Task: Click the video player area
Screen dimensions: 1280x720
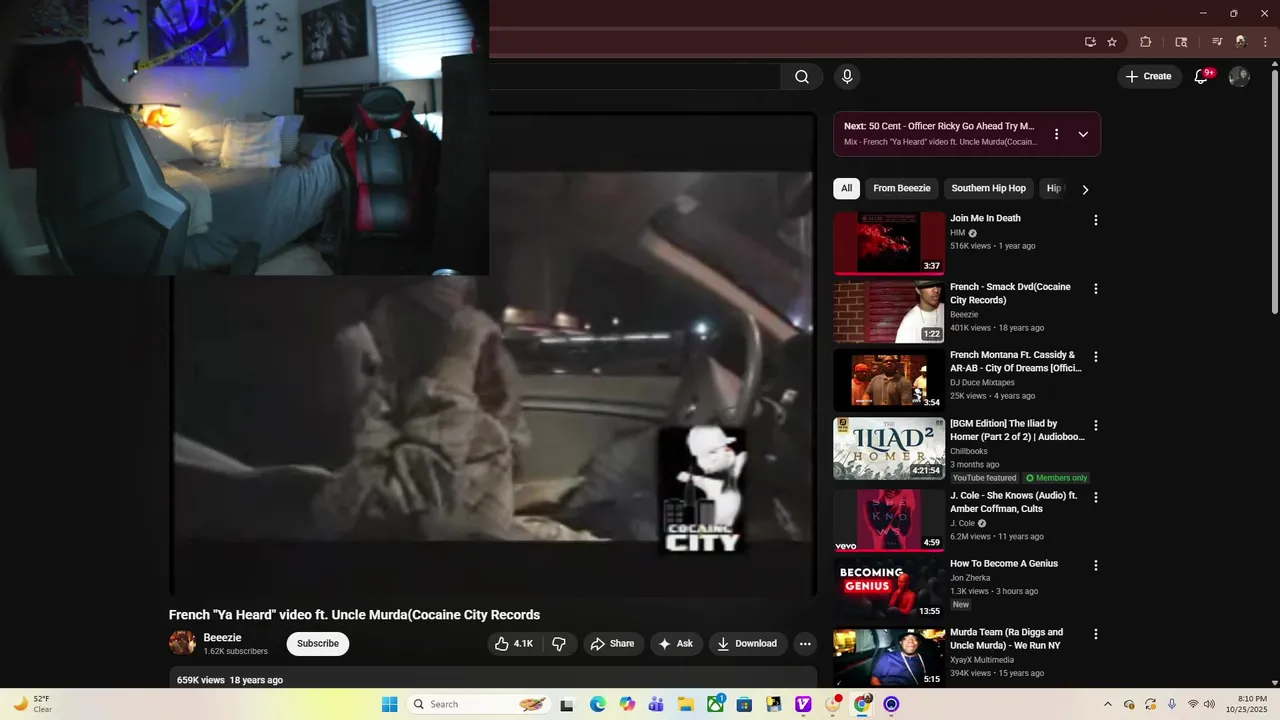Action: [494, 356]
